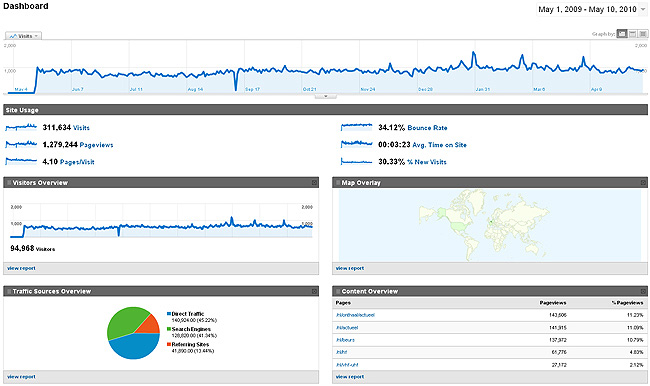Click the Pageviews column header in Content Overview
Screen dimensions: 650x386
(553, 303)
